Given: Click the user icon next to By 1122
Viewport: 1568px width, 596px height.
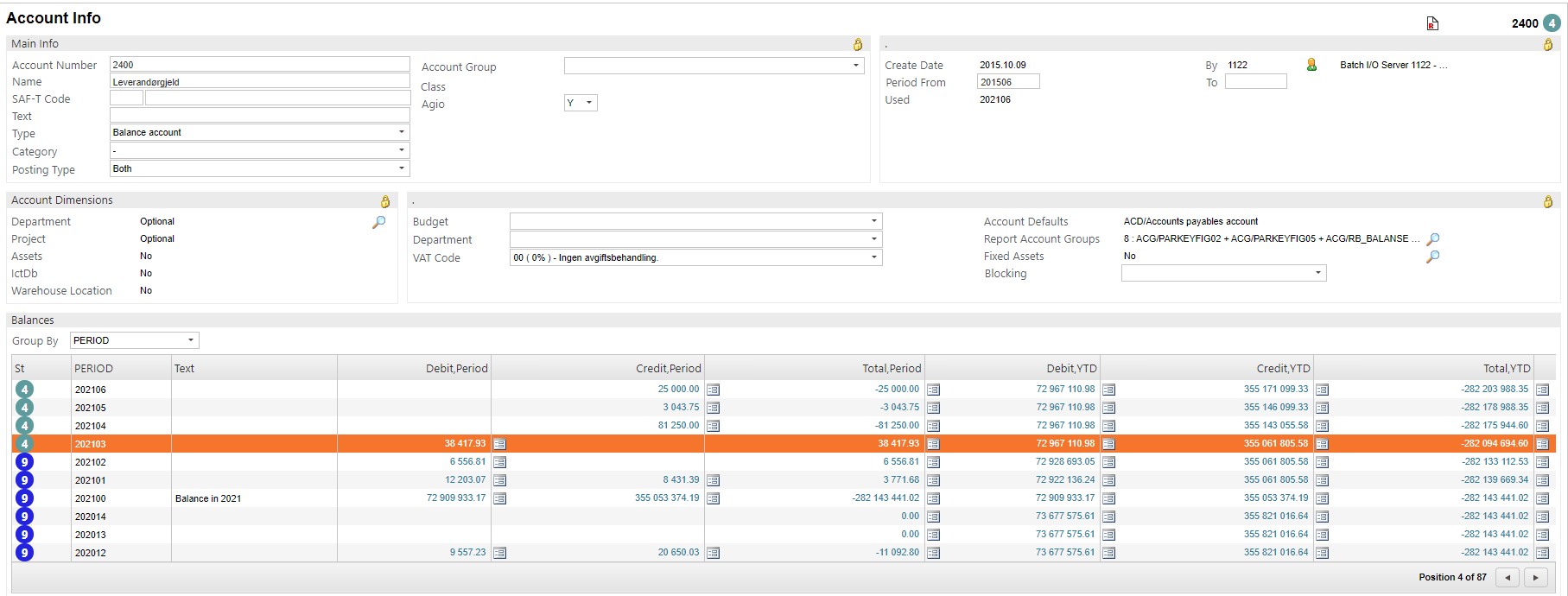Looking at the screenshot, I should [1311, 65].
